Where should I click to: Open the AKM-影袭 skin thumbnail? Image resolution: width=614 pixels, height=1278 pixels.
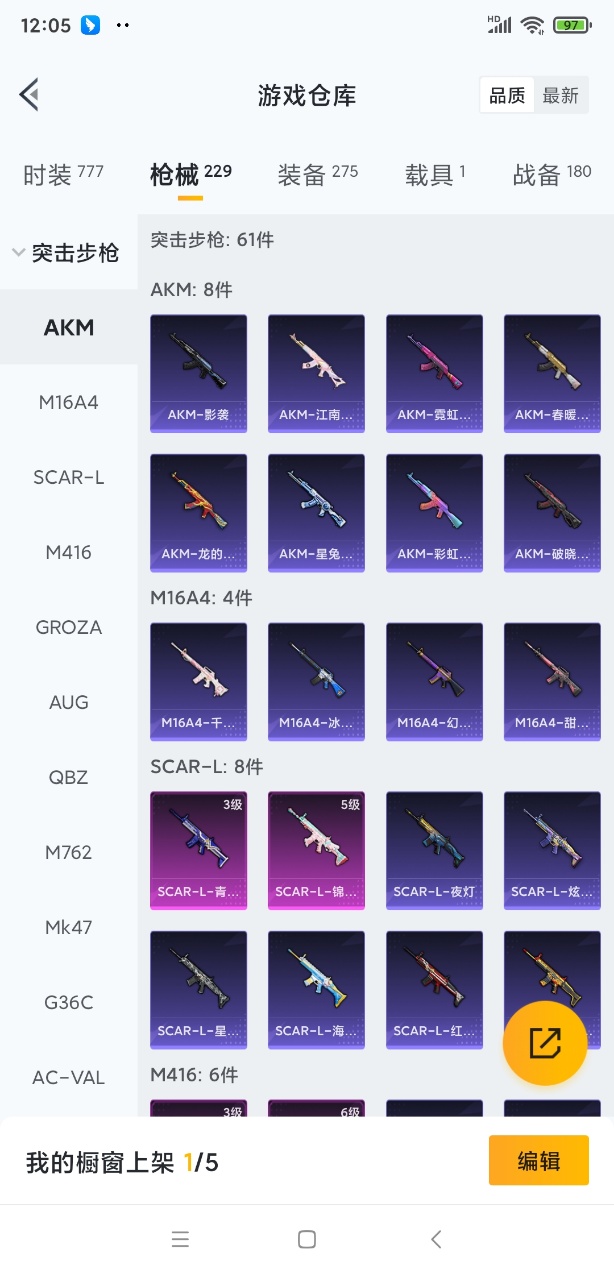click(198, 374)
